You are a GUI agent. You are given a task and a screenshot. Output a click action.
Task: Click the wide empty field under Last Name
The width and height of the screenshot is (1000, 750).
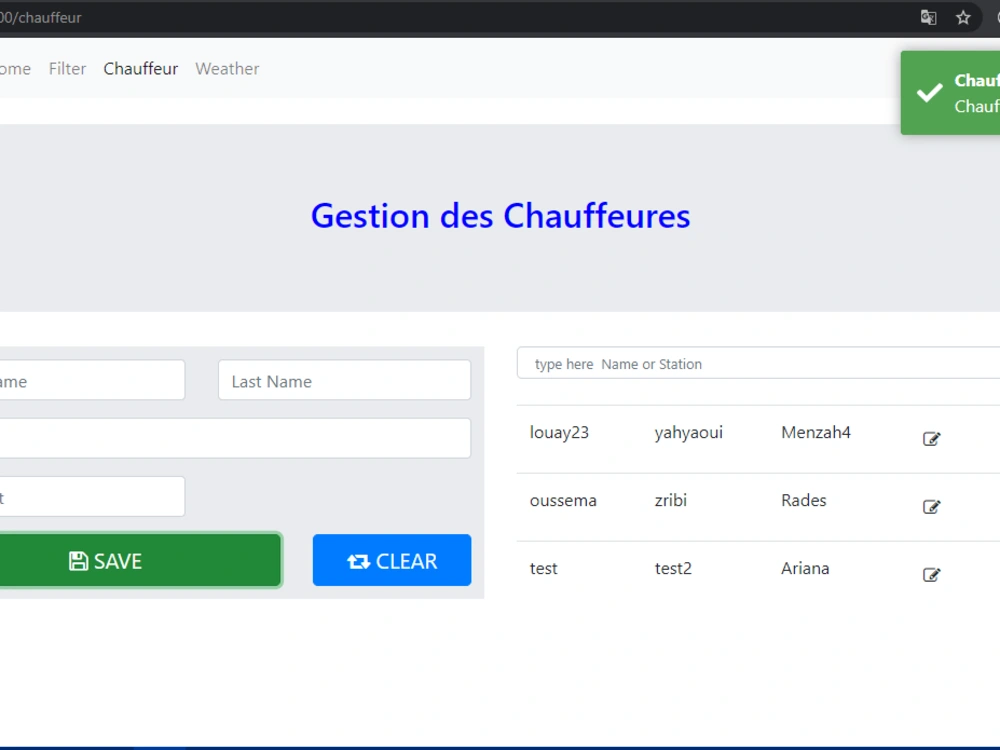[x=235, y=438]
